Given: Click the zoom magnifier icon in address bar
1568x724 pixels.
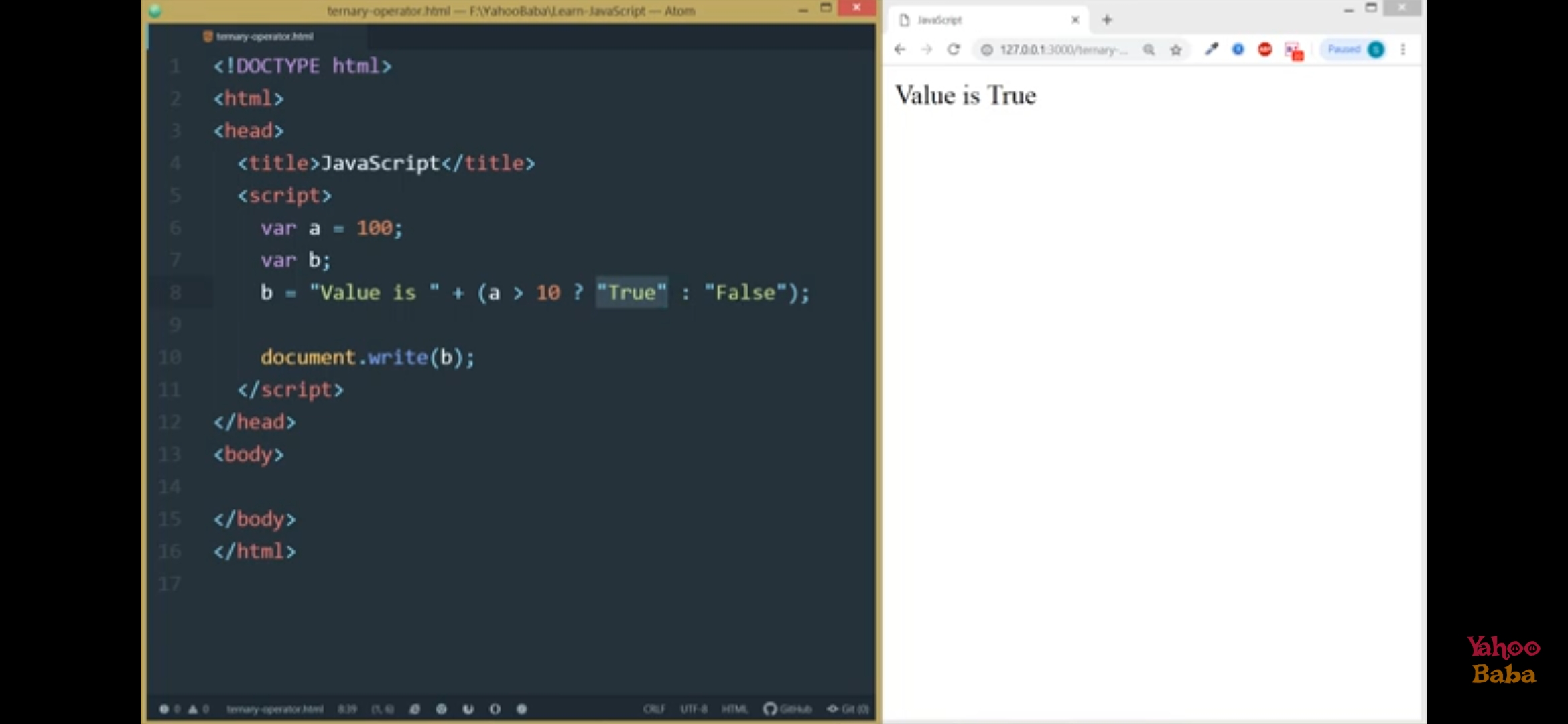Looking at the screenshot, I should click(1149, 50).
